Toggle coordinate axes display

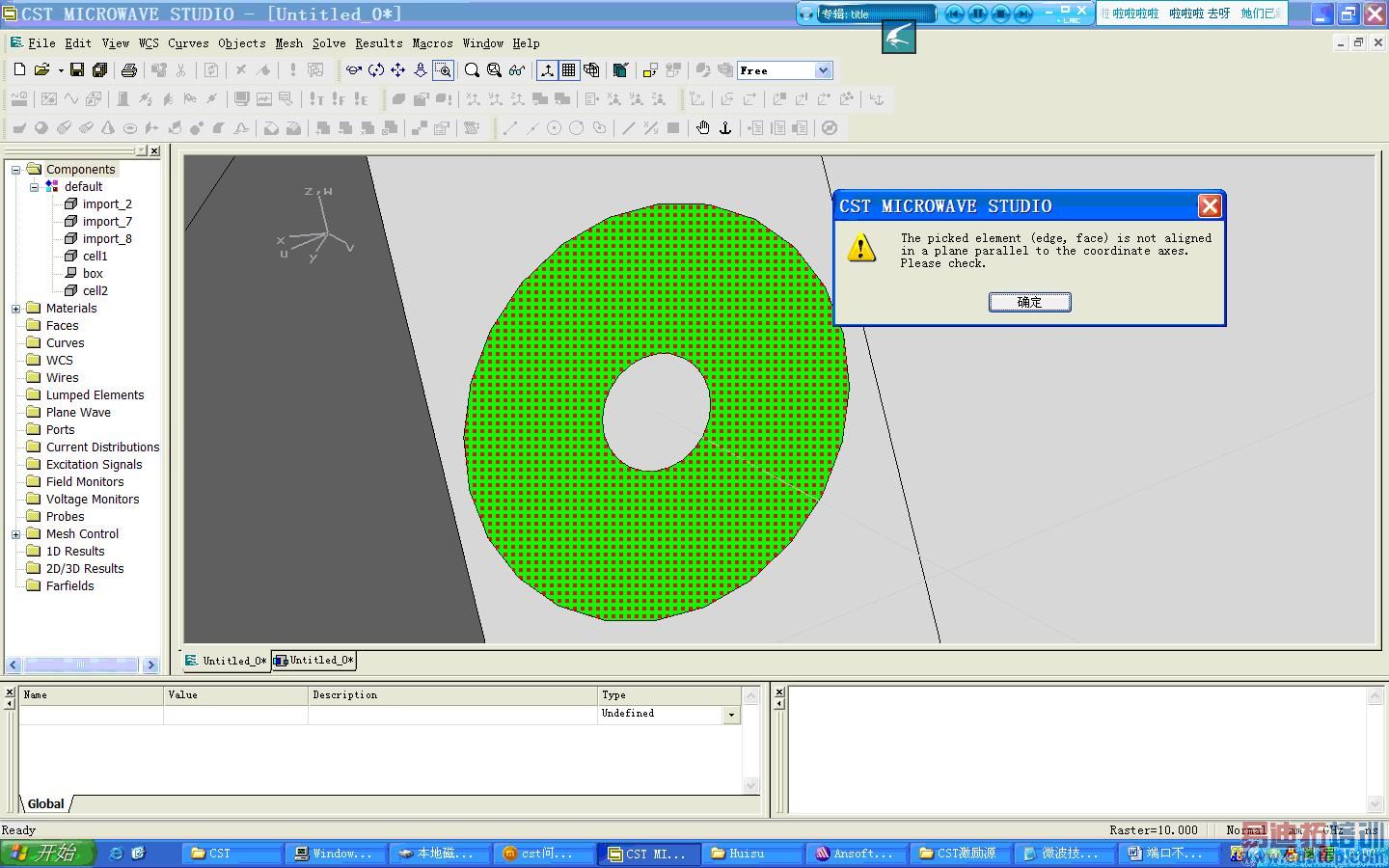[x=547, y=69]
